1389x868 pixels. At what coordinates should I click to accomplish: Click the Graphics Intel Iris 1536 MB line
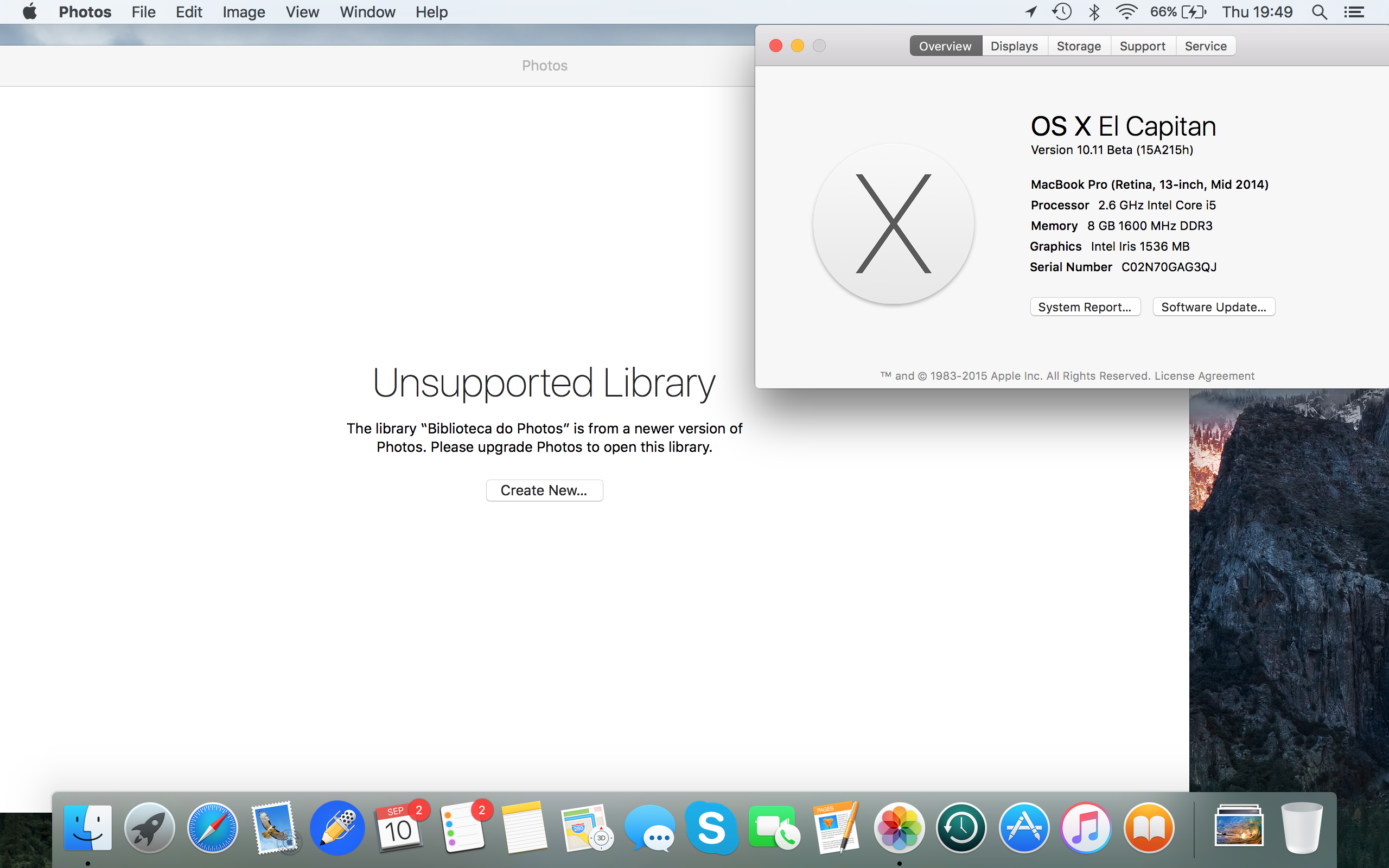pos(1110,246)
